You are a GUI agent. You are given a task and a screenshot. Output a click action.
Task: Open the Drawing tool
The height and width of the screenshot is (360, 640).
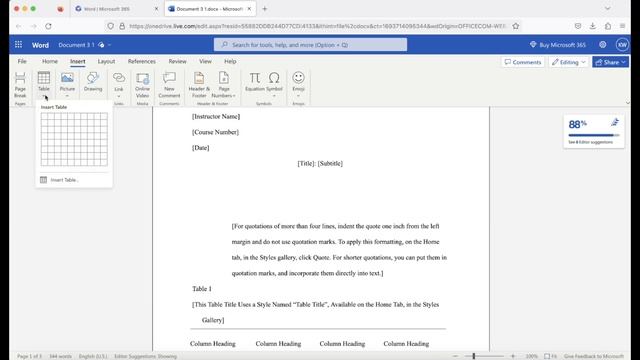coord(93,82)
